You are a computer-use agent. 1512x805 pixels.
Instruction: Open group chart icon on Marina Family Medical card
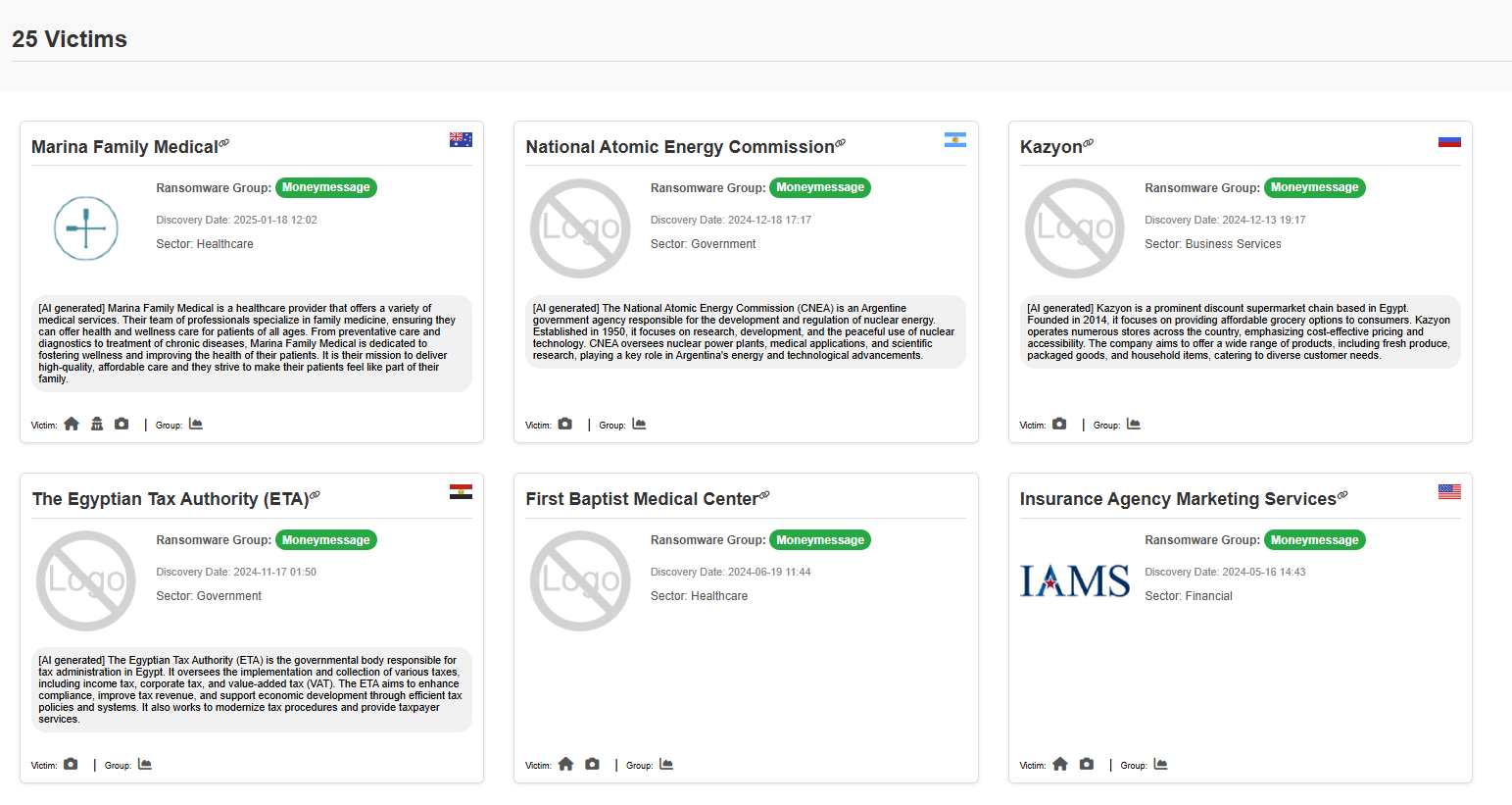(196, 424)
